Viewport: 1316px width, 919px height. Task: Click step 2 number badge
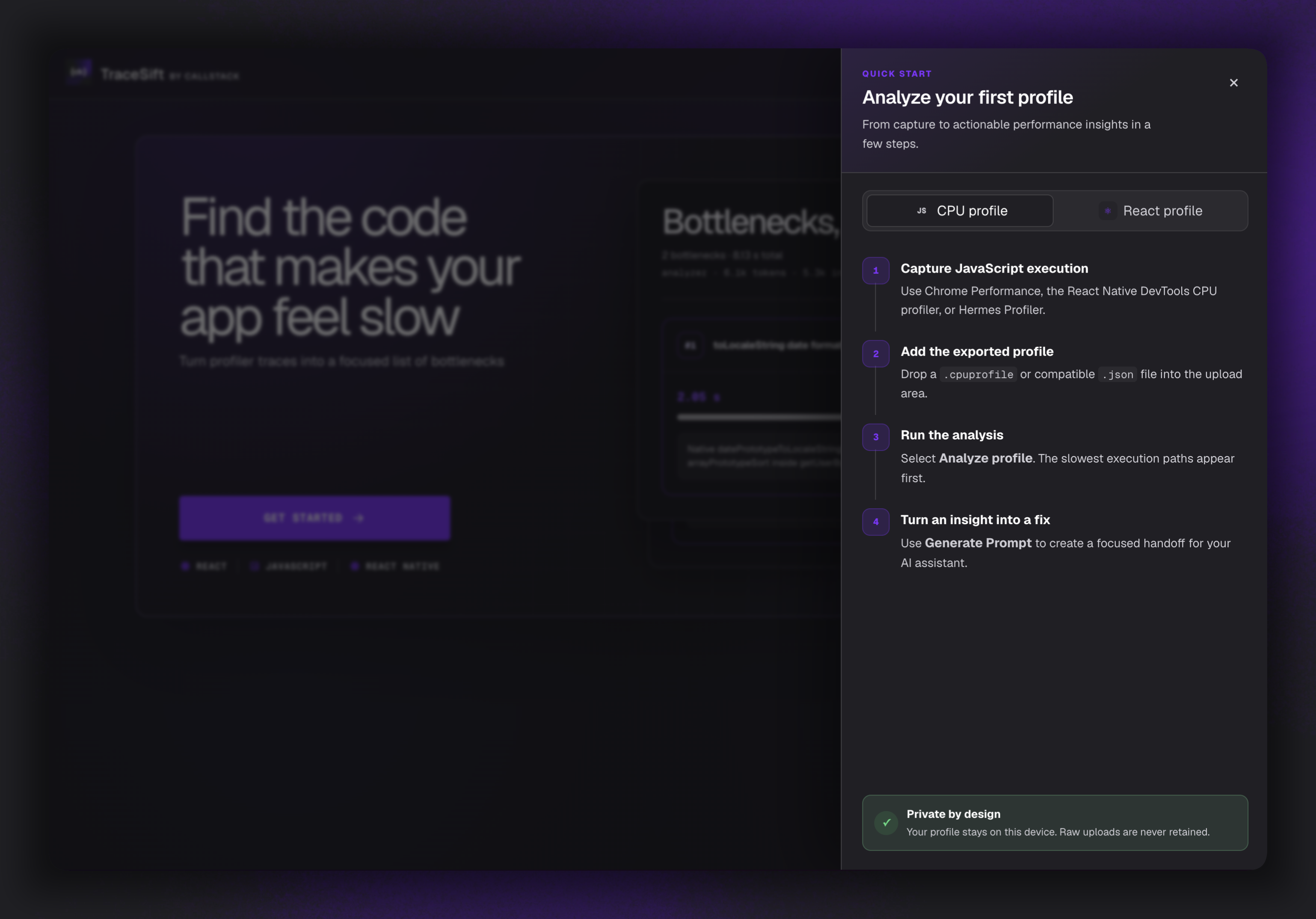[x=876, y=354]
